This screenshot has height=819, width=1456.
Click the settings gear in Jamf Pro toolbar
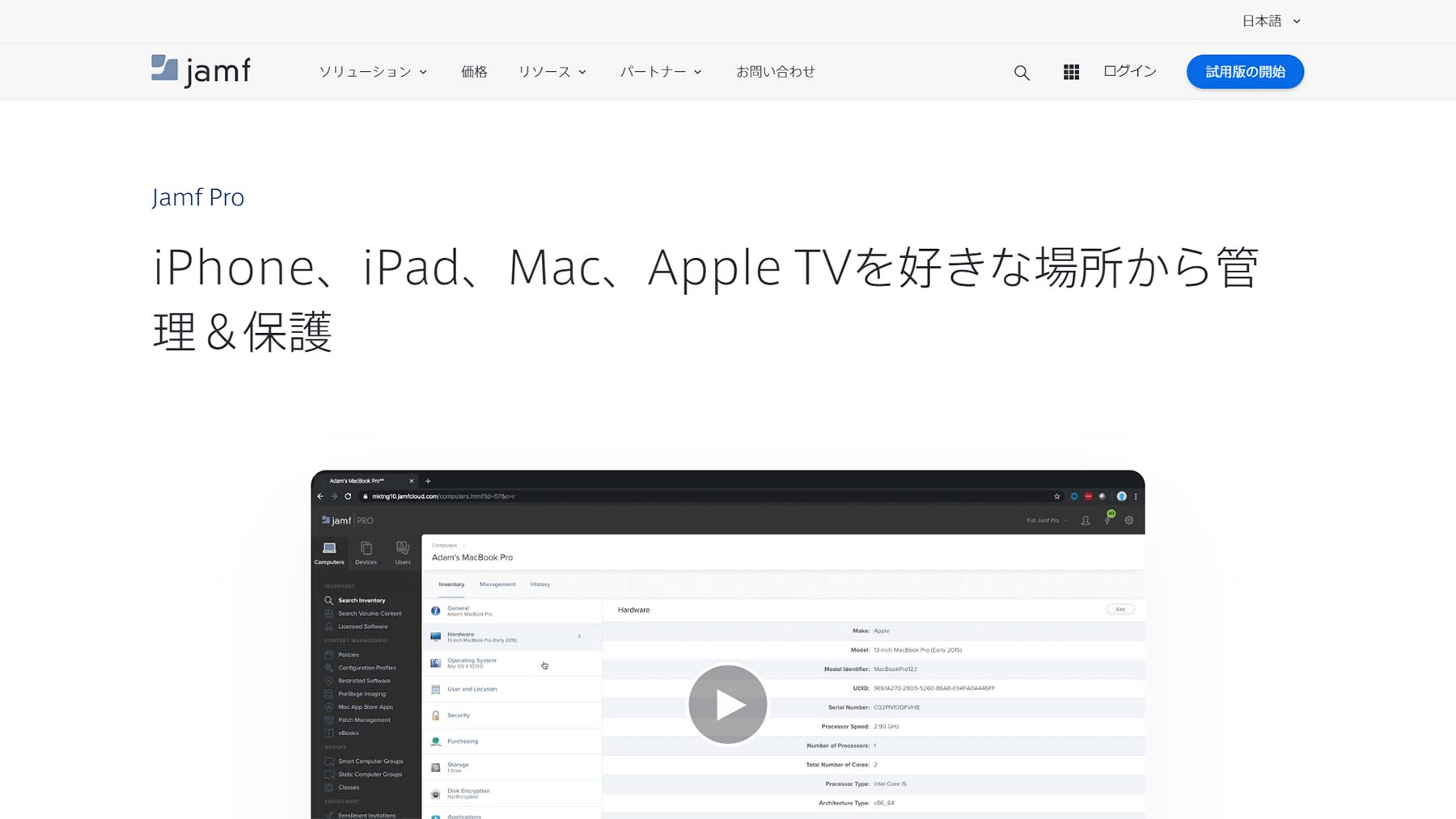click(x=1129, y=520)
